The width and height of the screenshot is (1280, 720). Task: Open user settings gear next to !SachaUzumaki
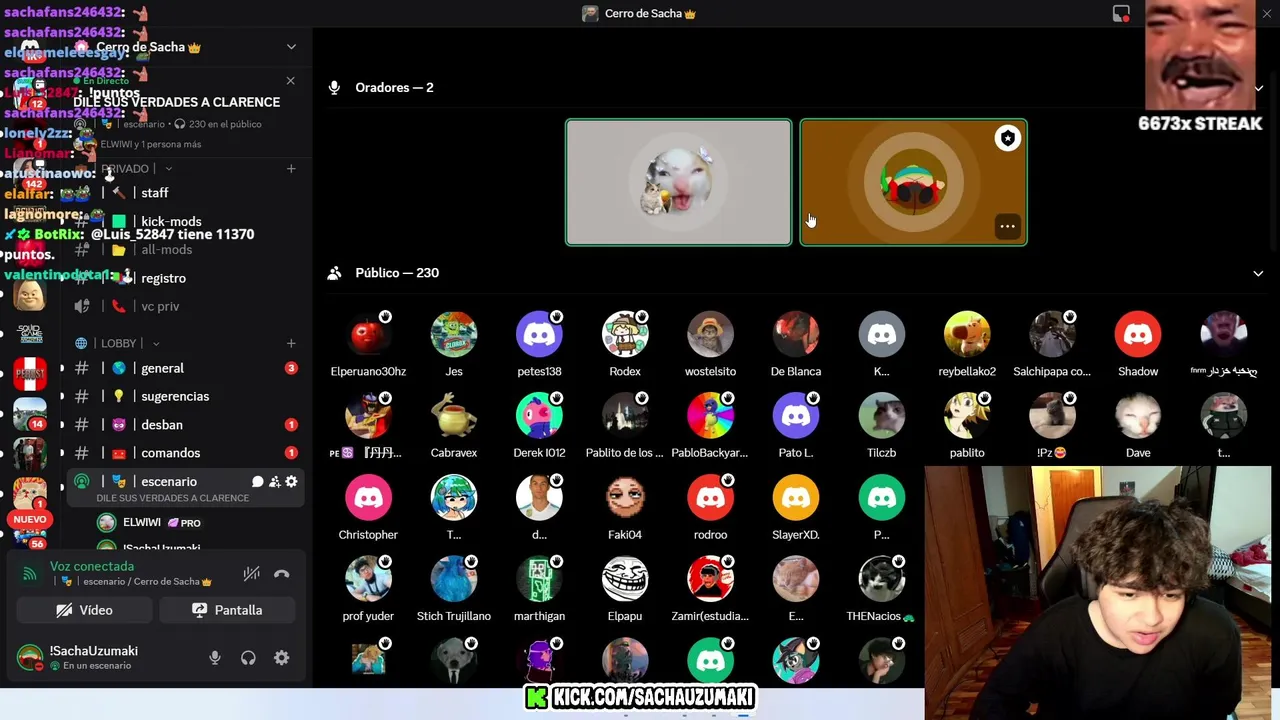pyautogui.click(x=282, y=658)
